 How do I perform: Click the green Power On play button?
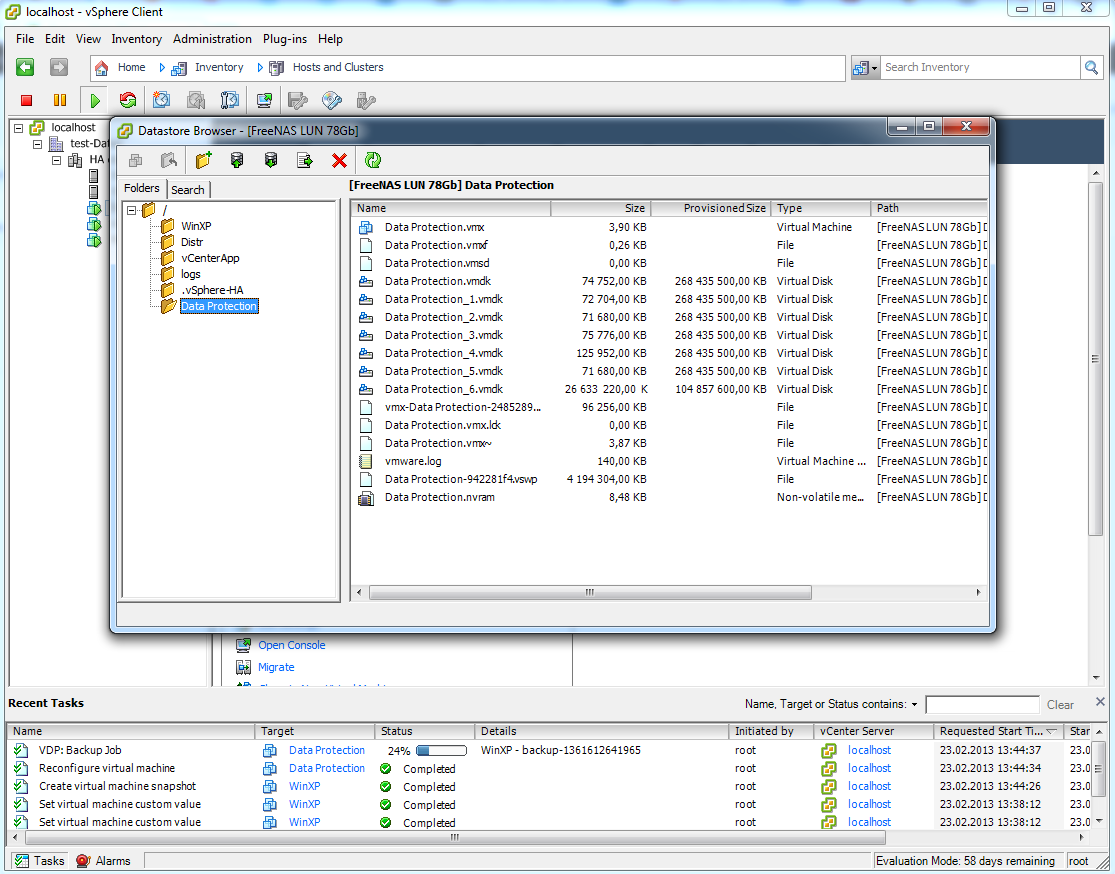(95, 100)
